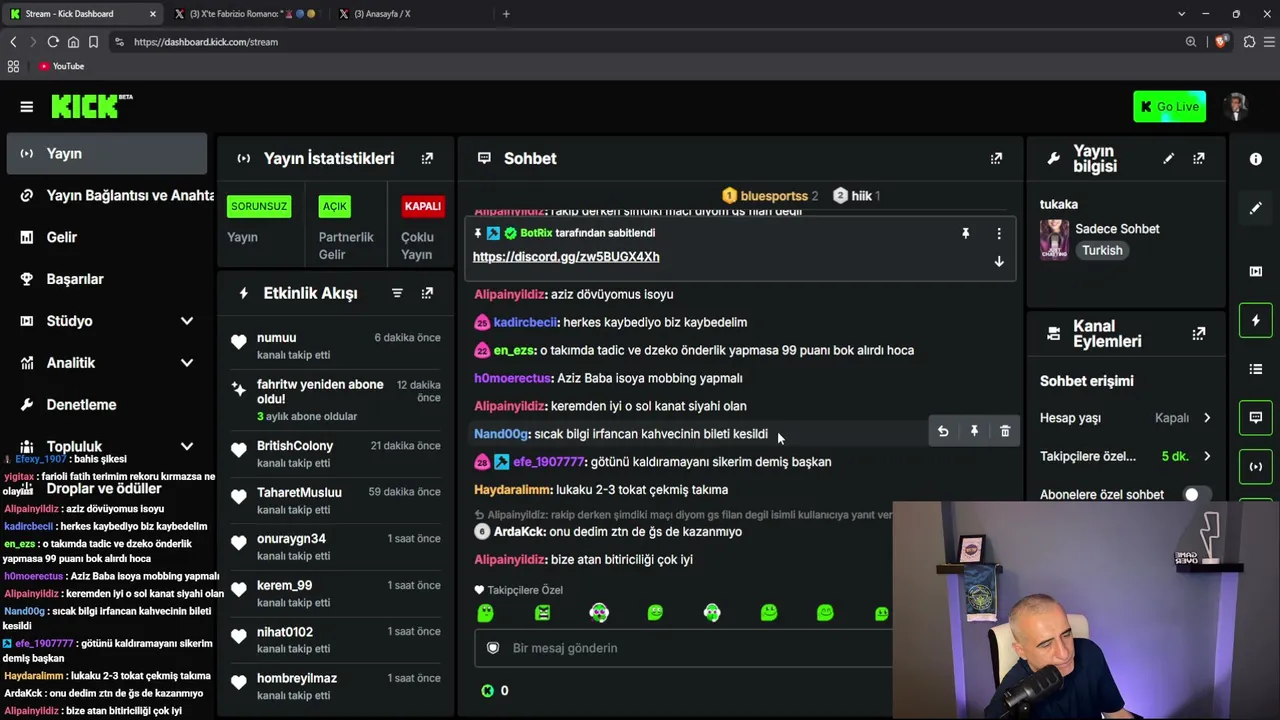The width and height of the screenshot is (1280, 720).
Task: Open the discord.gg/zw5BUGX4Xh link
Action: tap(566, 257)
